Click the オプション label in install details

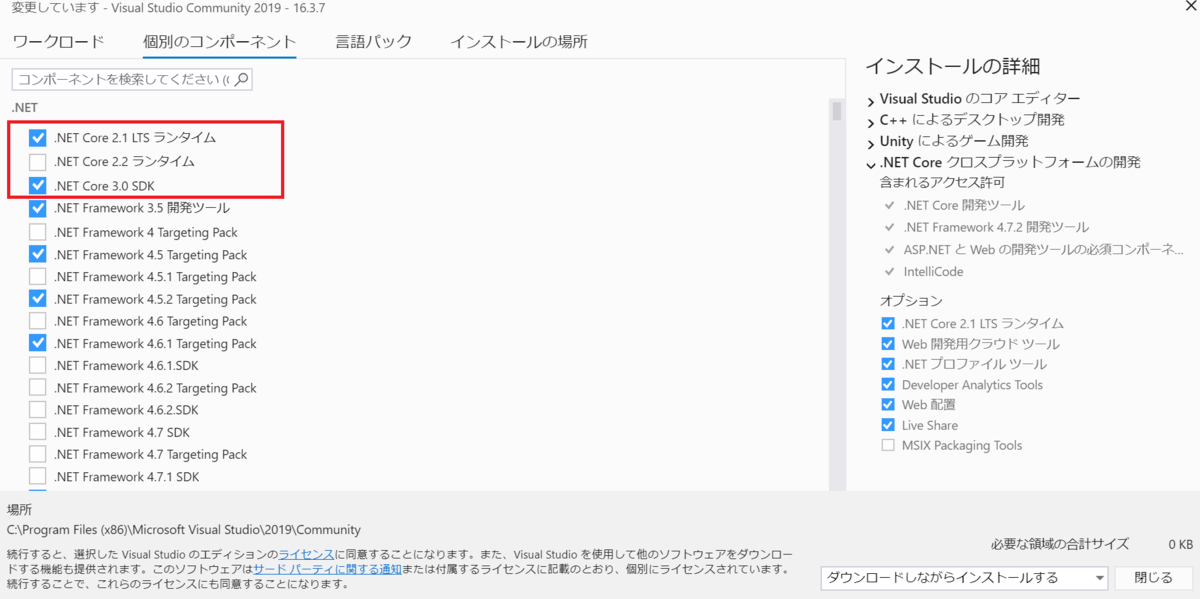tap(911, 300)
